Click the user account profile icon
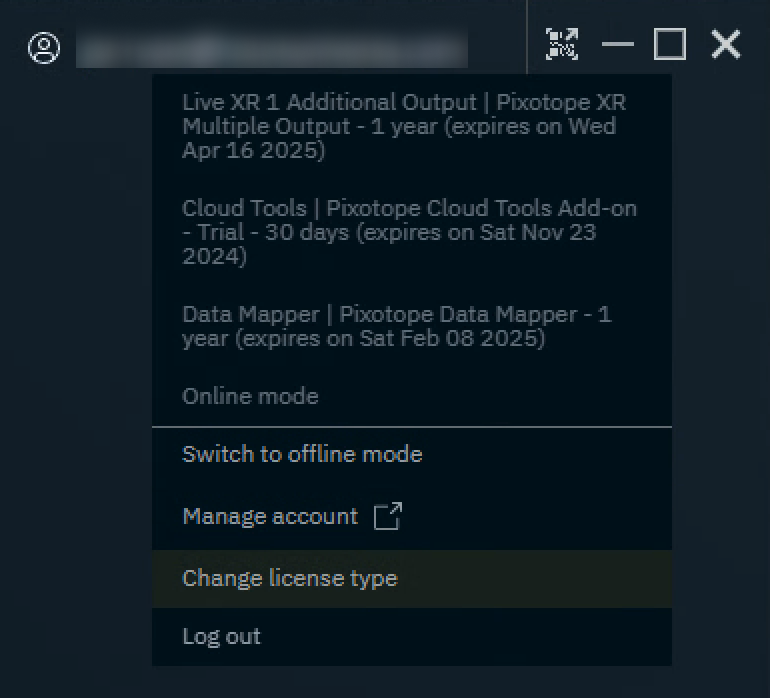Image resolution: width=770 pixels, height=698 pixels. 44,48
